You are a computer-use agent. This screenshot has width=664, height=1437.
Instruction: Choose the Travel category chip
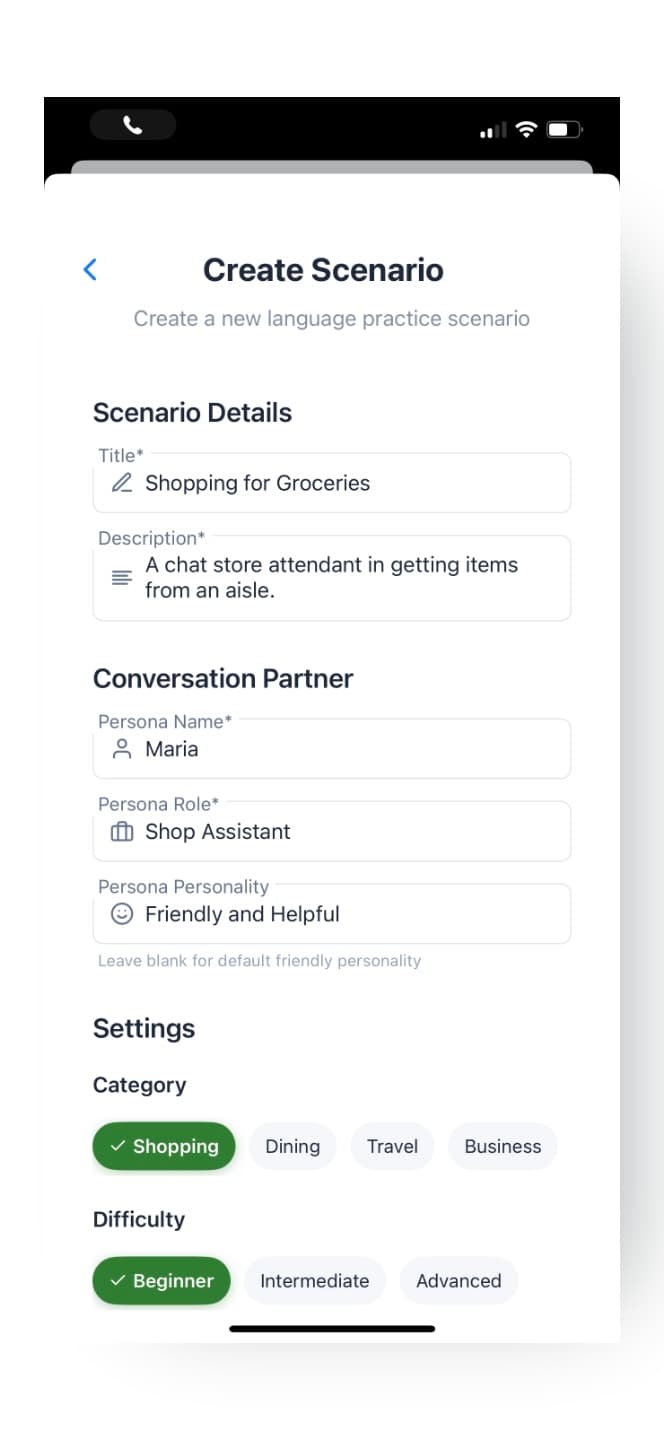[x=392, y=1146]
